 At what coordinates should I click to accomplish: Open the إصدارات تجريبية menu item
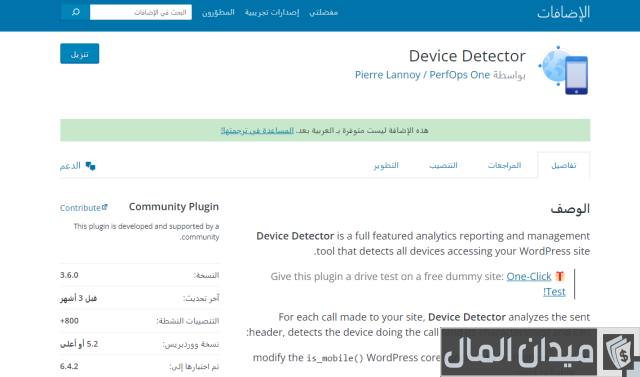tap(272, 12)
